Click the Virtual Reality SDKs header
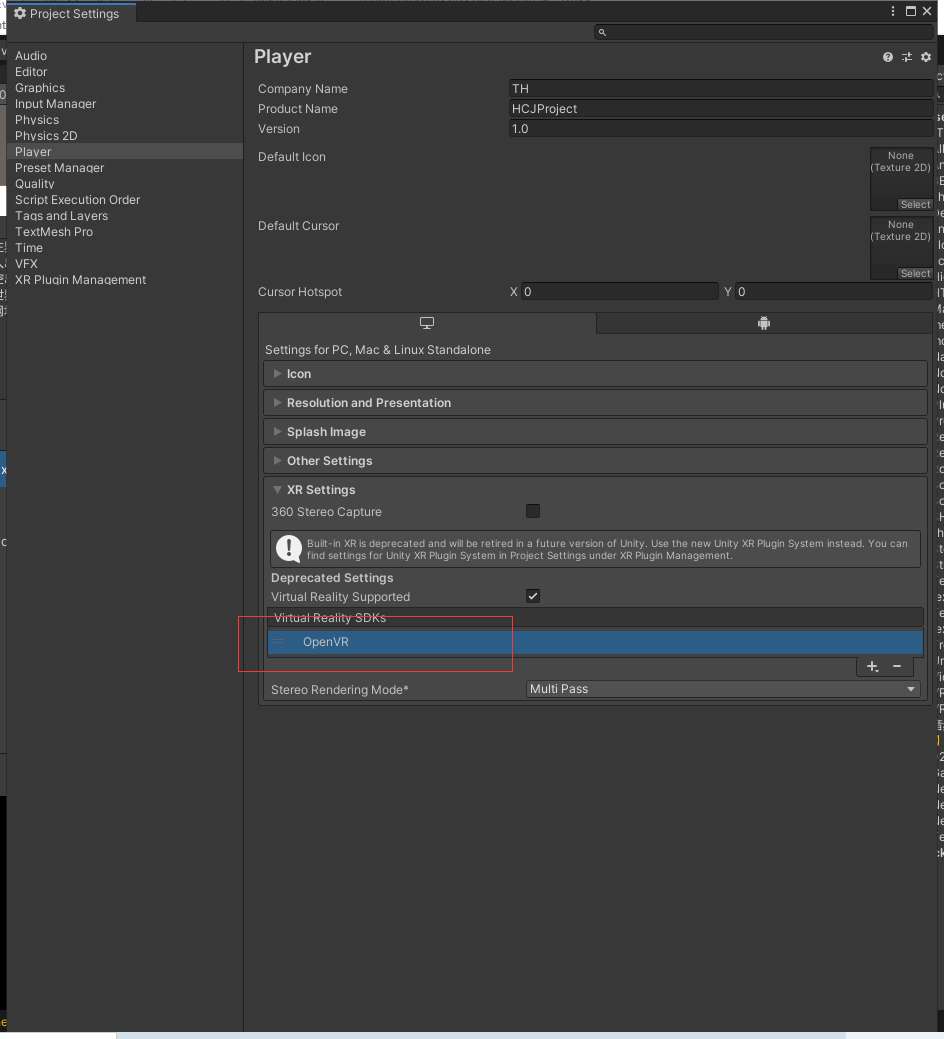 [x=595, y=618]
